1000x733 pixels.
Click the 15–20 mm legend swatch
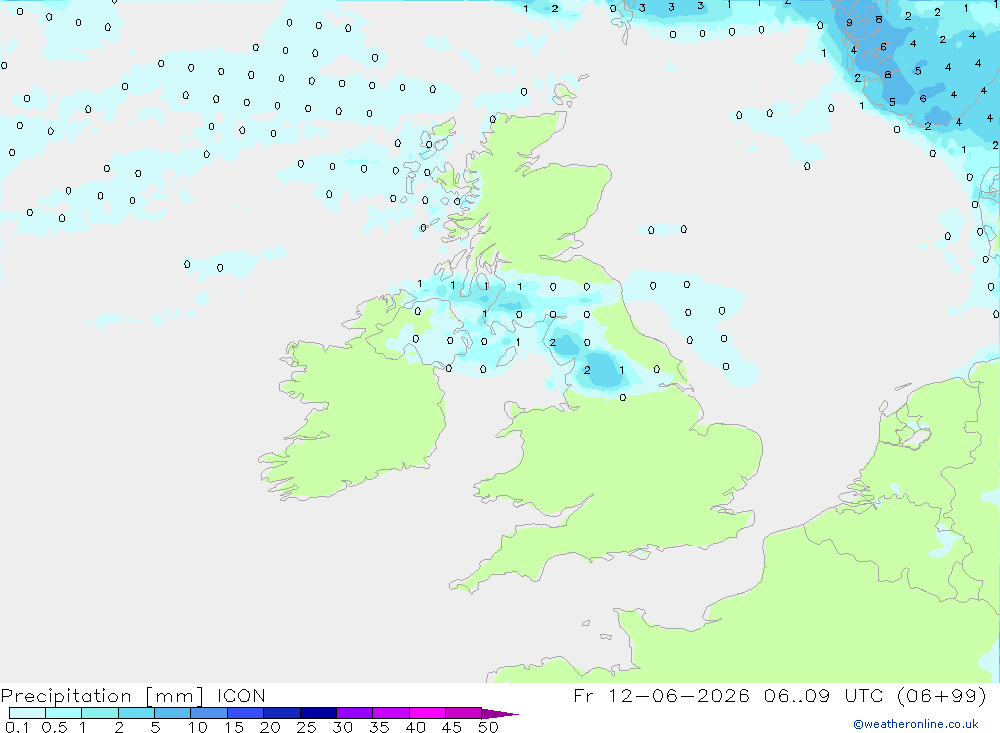(x=246, y=713)
